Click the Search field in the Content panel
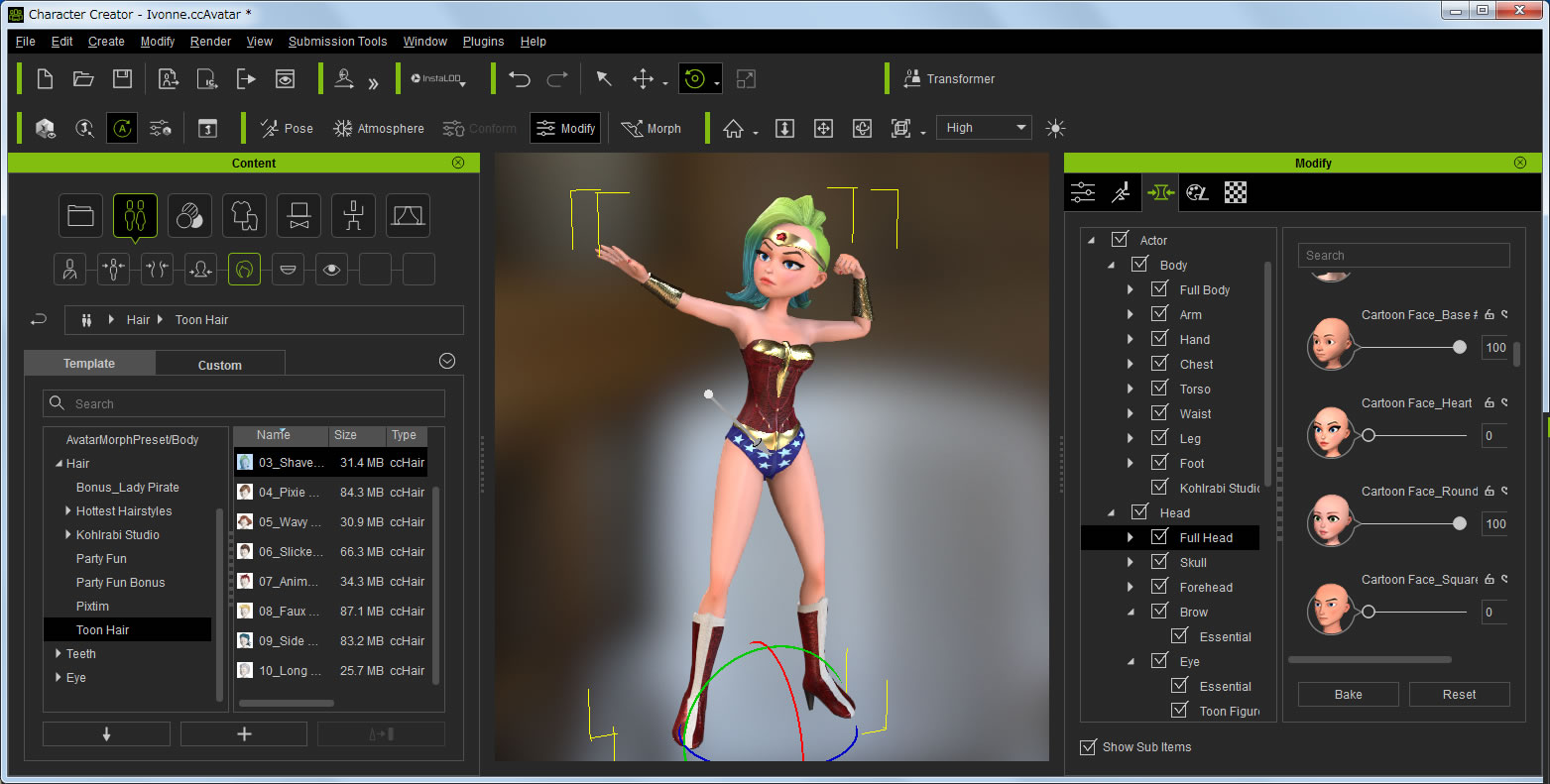1550x784 pixels. pyautogui.click(x=244, y=403)
